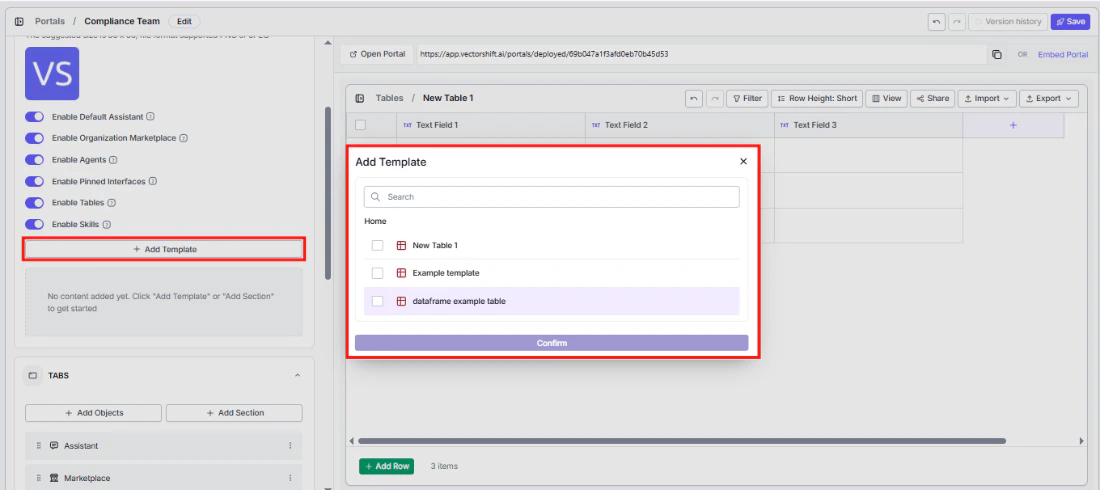The image size is (1100, 490).
Task: Check the New Table 1 checkbox
Action: [x=377, y=246]
